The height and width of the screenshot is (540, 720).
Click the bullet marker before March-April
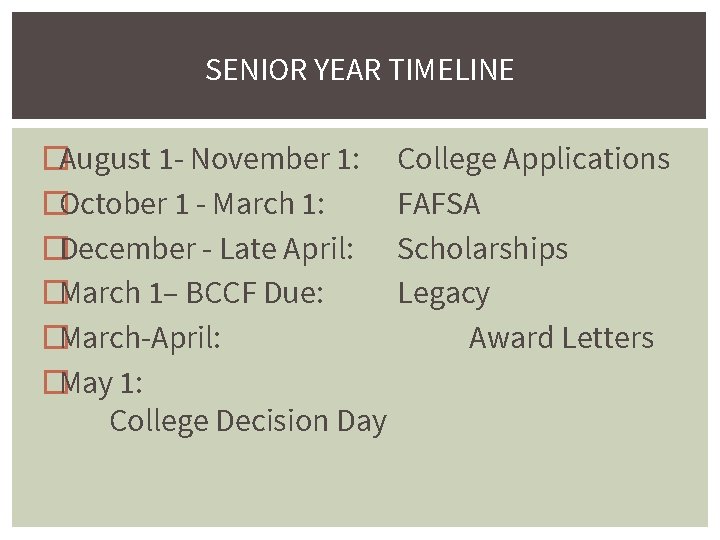51,338
